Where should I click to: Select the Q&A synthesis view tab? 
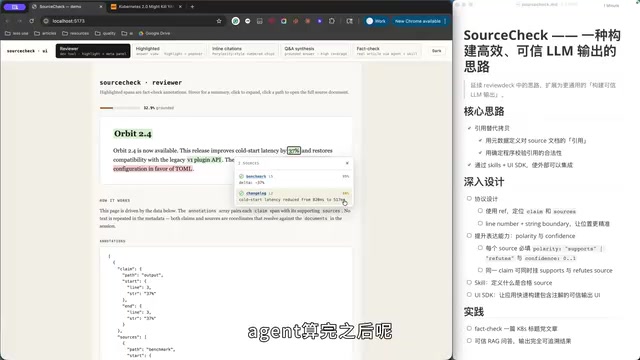coord(316,51)
